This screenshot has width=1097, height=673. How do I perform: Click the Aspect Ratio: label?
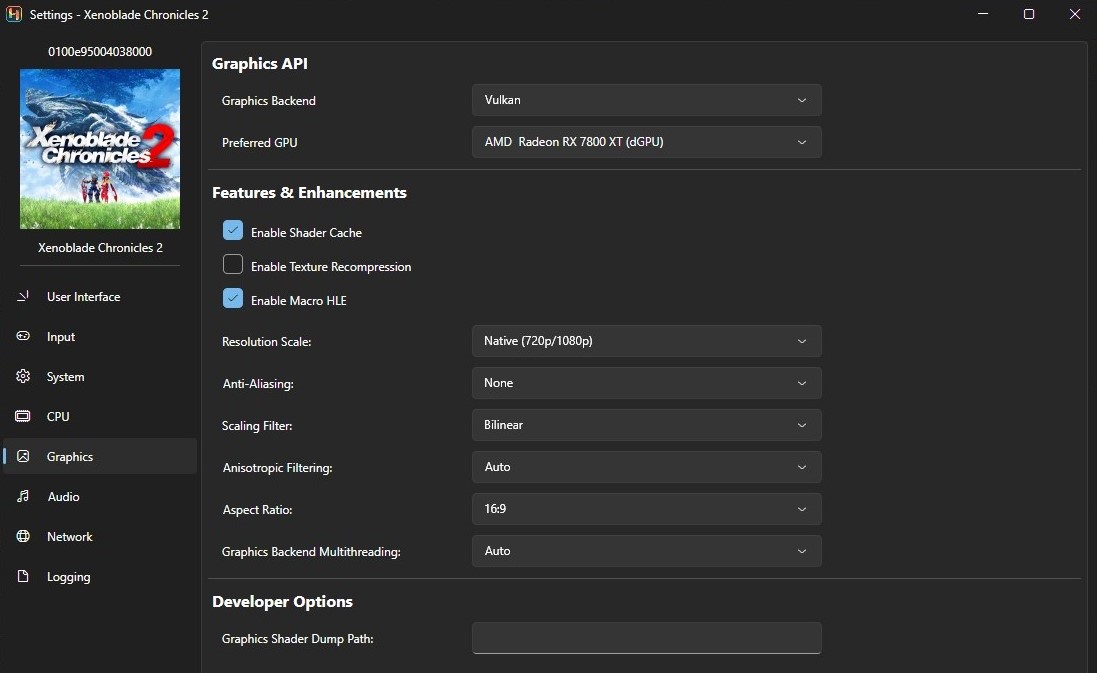257,509
